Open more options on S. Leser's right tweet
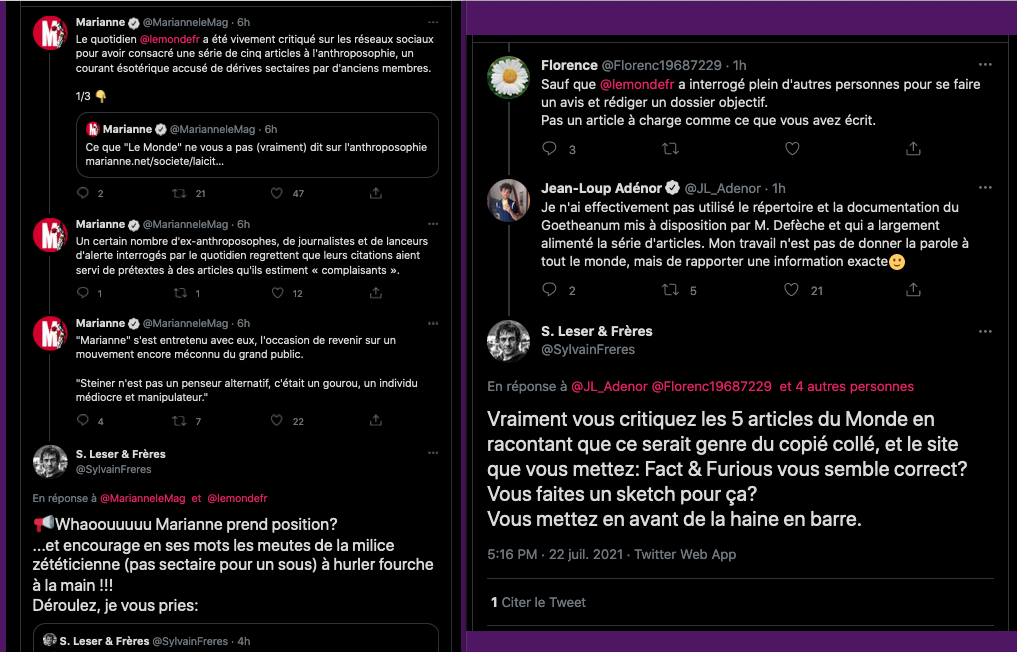Screen dimensions: 1017x652 (985, 331)
